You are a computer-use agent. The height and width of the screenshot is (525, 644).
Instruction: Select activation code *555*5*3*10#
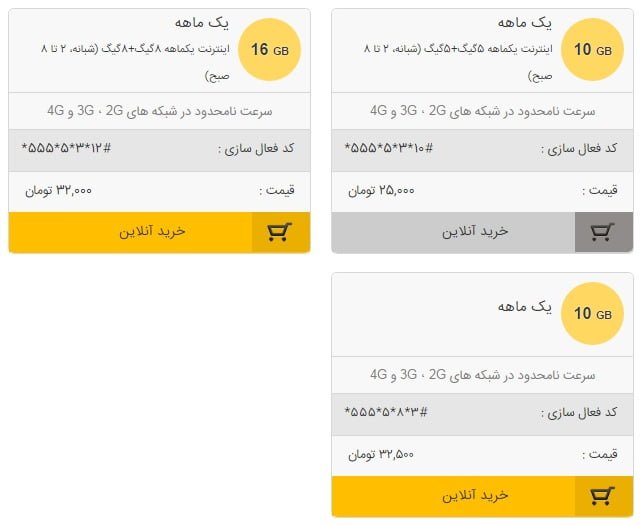389,149
